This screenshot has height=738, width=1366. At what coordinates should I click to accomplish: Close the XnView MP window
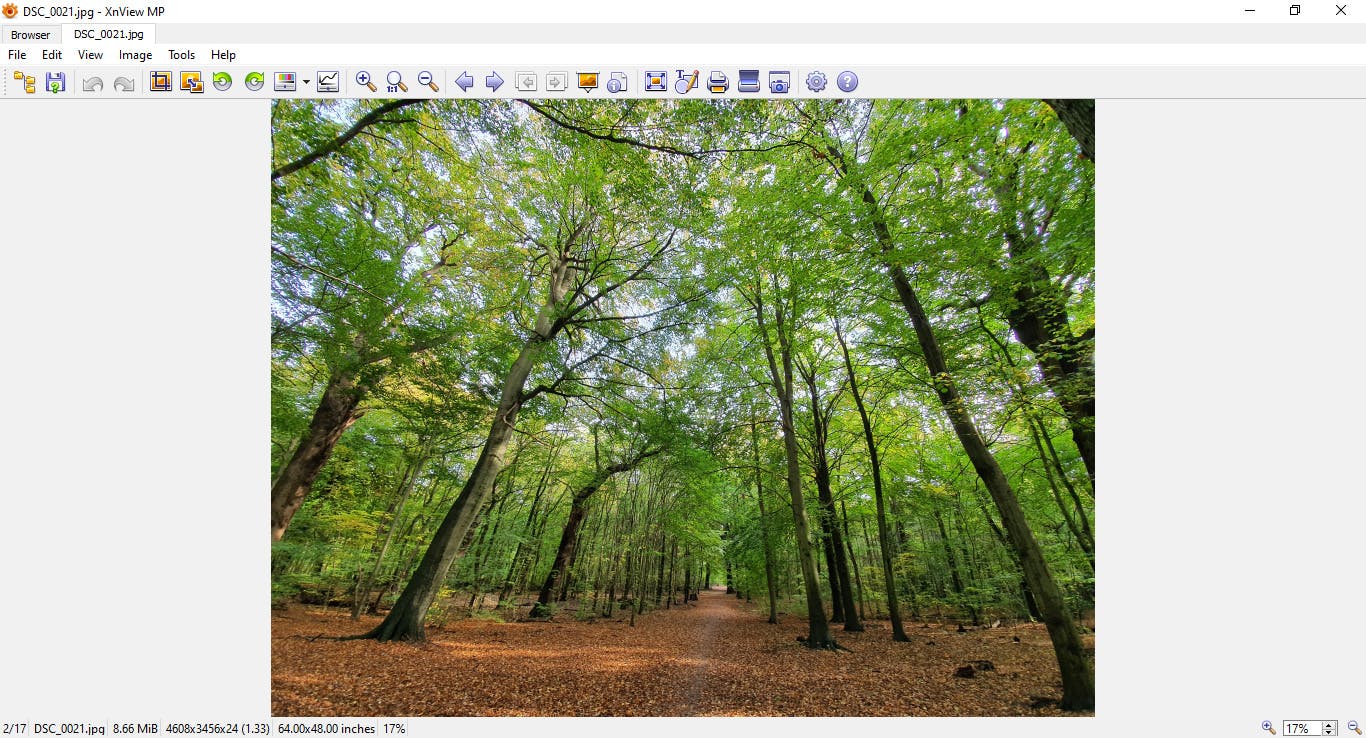tap(1341, 11)
